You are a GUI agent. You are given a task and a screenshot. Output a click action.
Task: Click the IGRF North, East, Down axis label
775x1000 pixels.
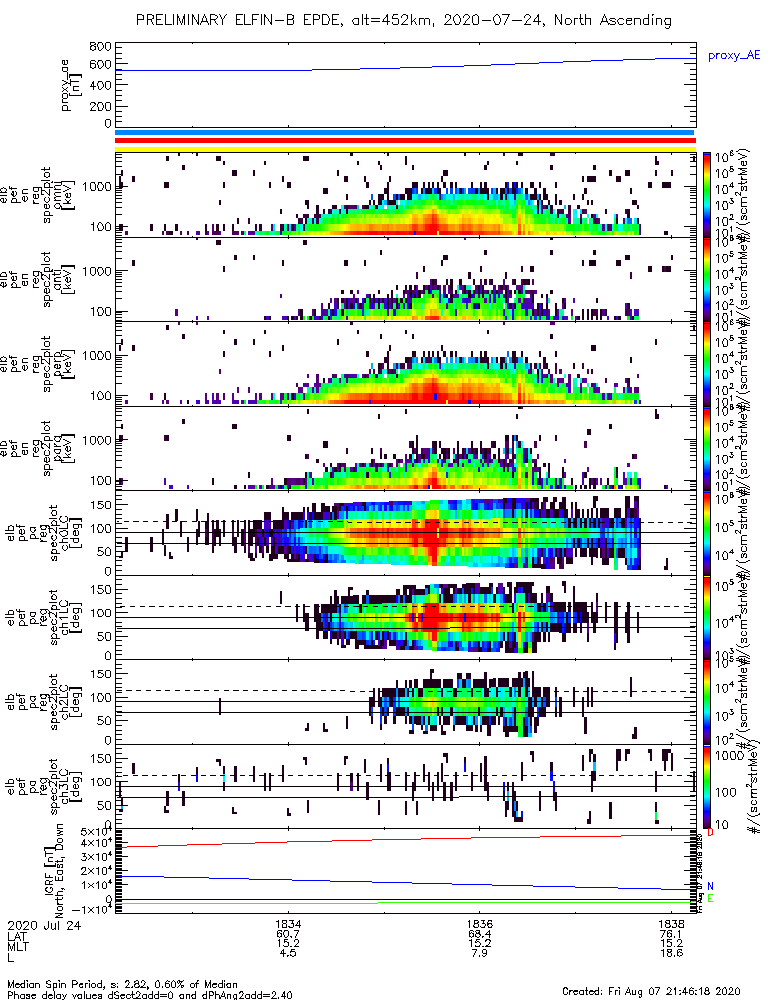tap(55, 869)
